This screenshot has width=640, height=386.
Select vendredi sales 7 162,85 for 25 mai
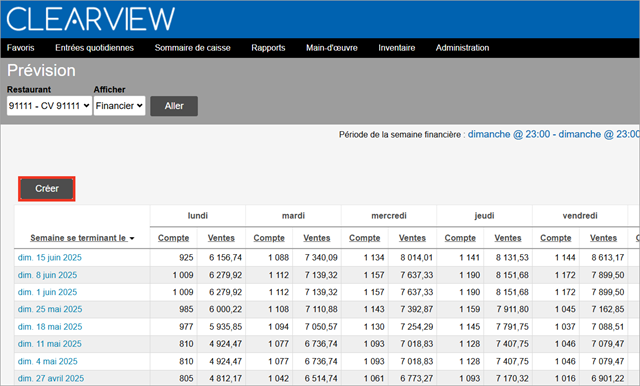point(608,309)
